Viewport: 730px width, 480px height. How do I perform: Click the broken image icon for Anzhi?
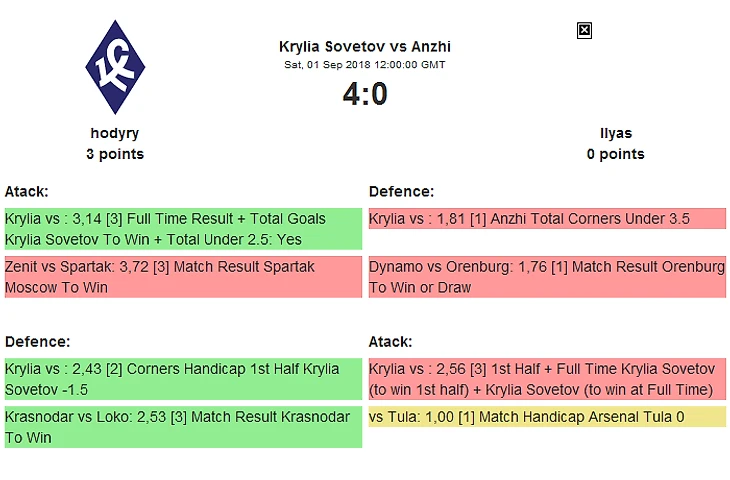(585, 31)
